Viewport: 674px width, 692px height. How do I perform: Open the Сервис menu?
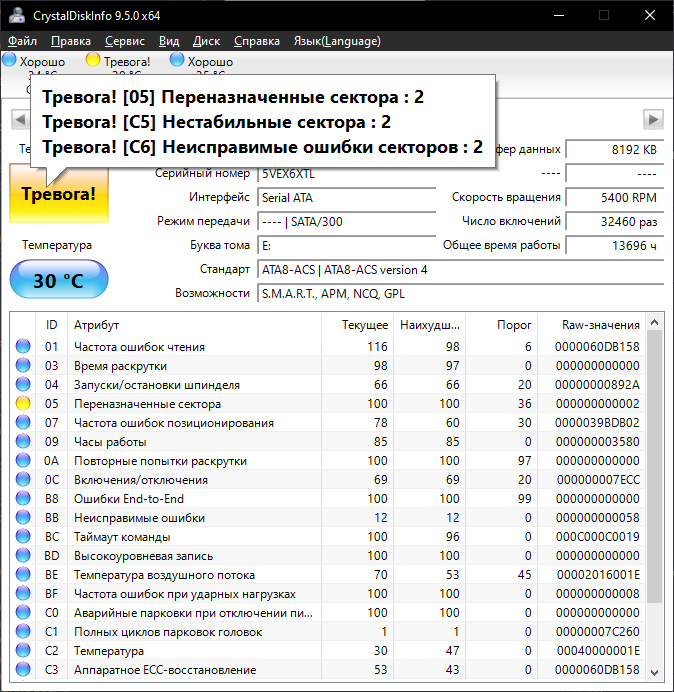pos(124,41)
